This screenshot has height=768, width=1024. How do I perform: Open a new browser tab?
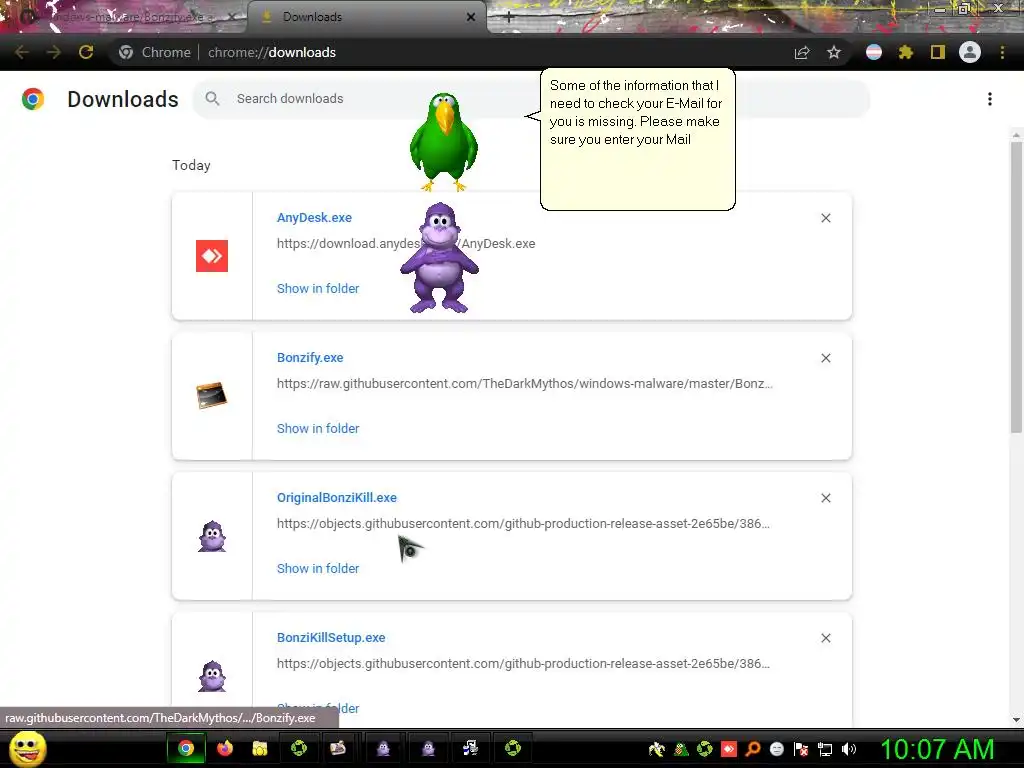pyautogui.click(x=509, y=17)
